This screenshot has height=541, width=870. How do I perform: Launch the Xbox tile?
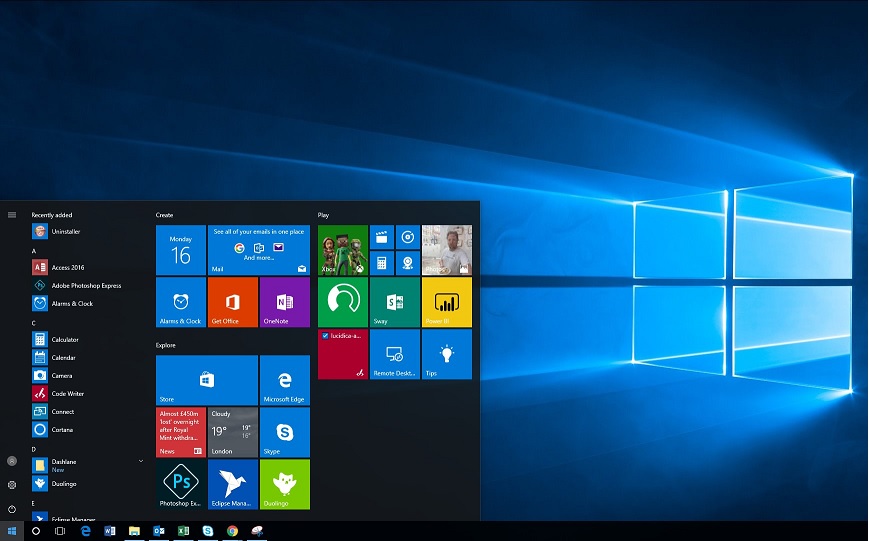(343, 250)
